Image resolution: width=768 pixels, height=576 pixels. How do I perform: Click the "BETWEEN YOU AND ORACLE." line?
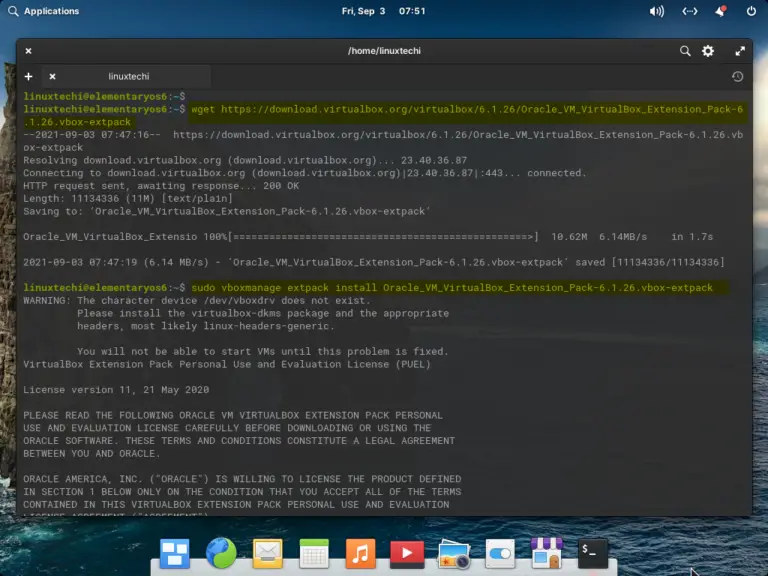(x=92, y=454)
